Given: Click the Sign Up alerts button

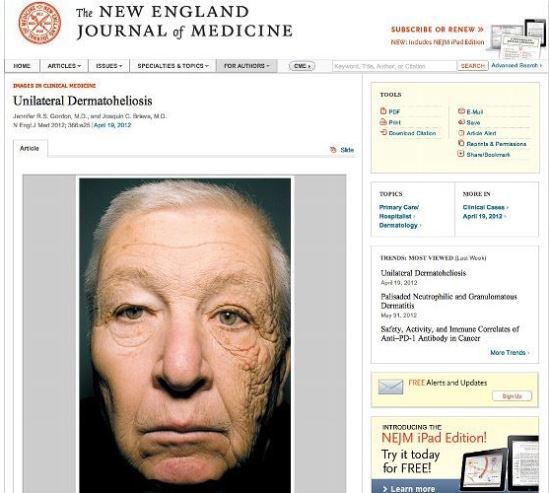Looking at the screenshot, I should tap(512, 396).
